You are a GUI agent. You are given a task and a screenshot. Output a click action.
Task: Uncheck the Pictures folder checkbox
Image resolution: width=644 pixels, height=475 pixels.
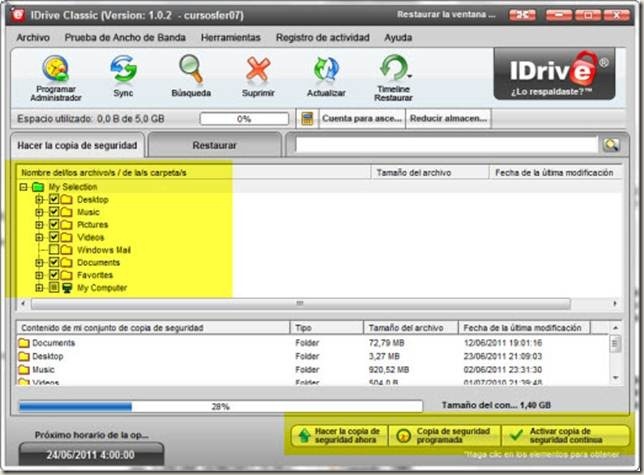54,225
